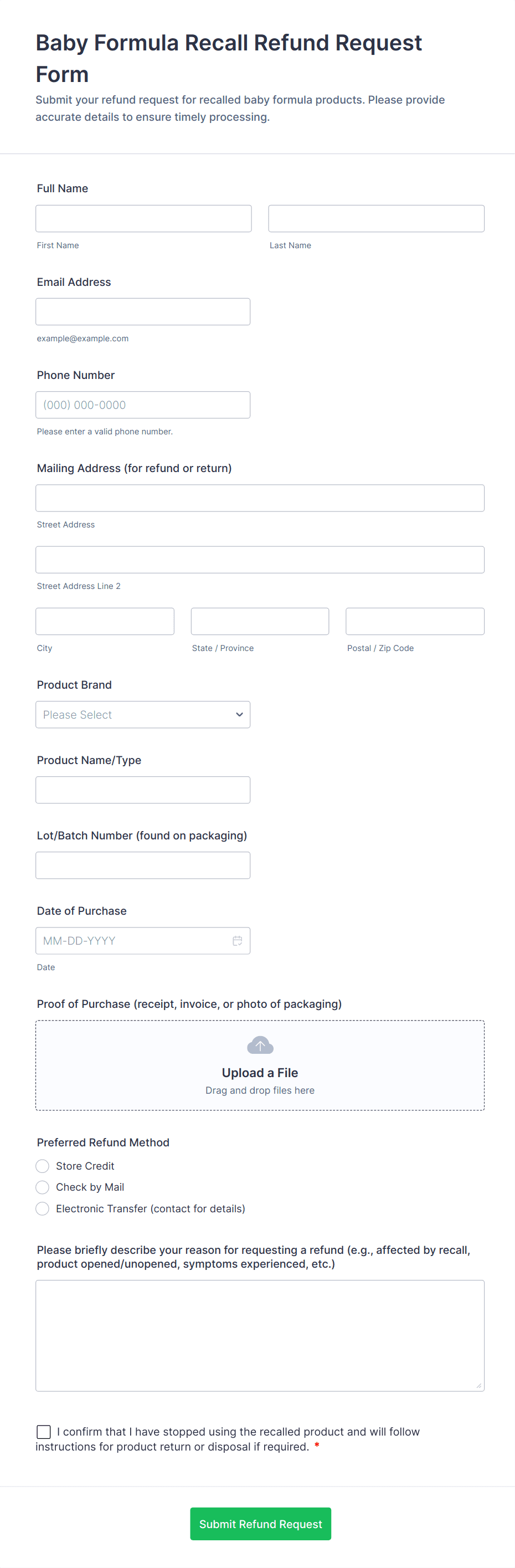Click the refund reason text area
The width and height of the screenshot is (515, 1568).
coord(260,1335)
